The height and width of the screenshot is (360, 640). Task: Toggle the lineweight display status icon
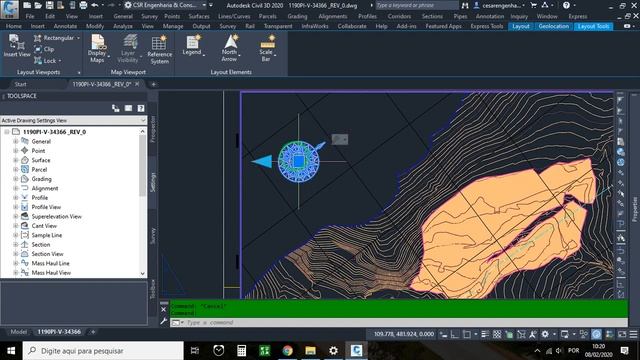pos(485,334)
